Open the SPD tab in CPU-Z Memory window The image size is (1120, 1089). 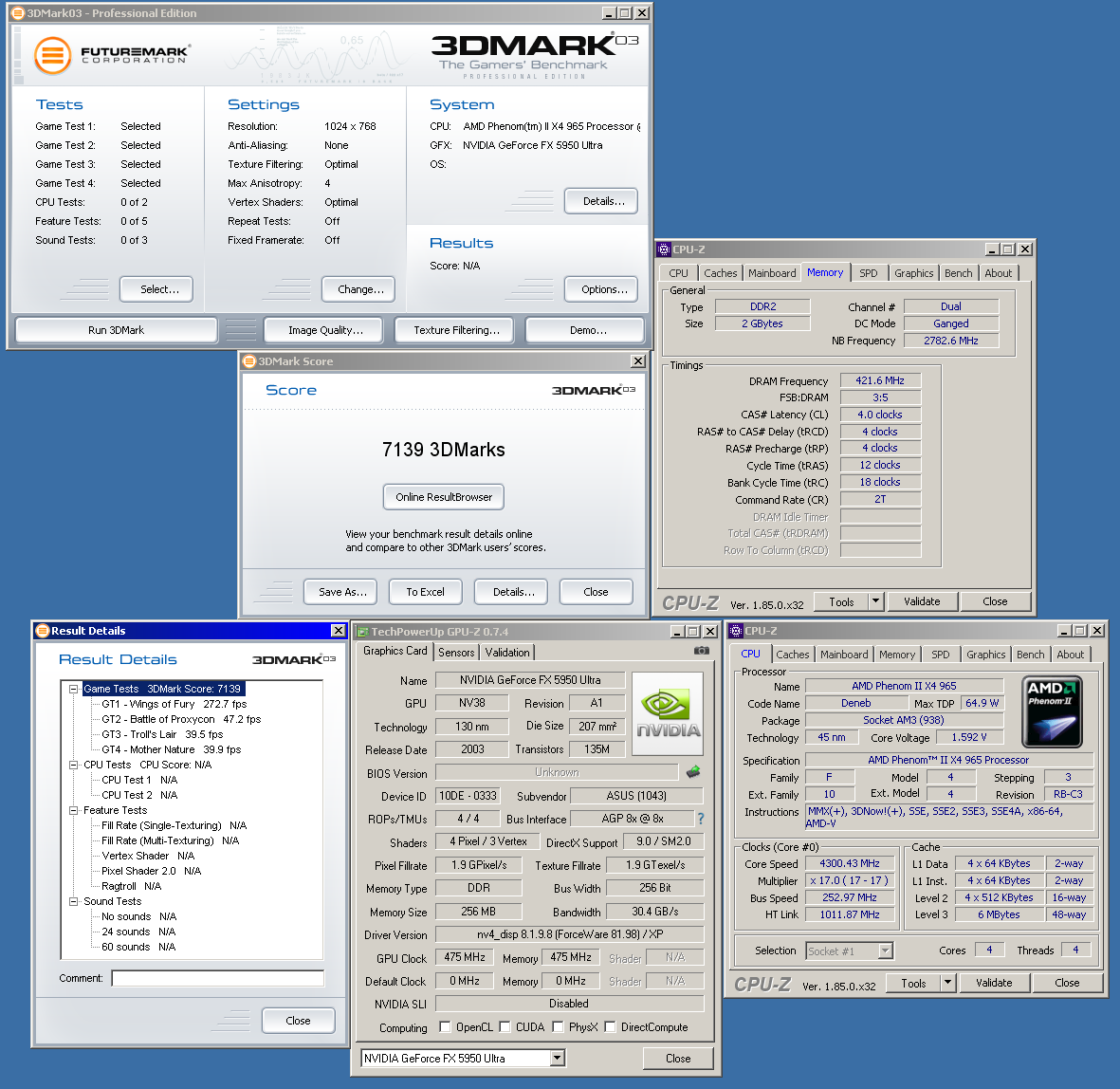869,273
